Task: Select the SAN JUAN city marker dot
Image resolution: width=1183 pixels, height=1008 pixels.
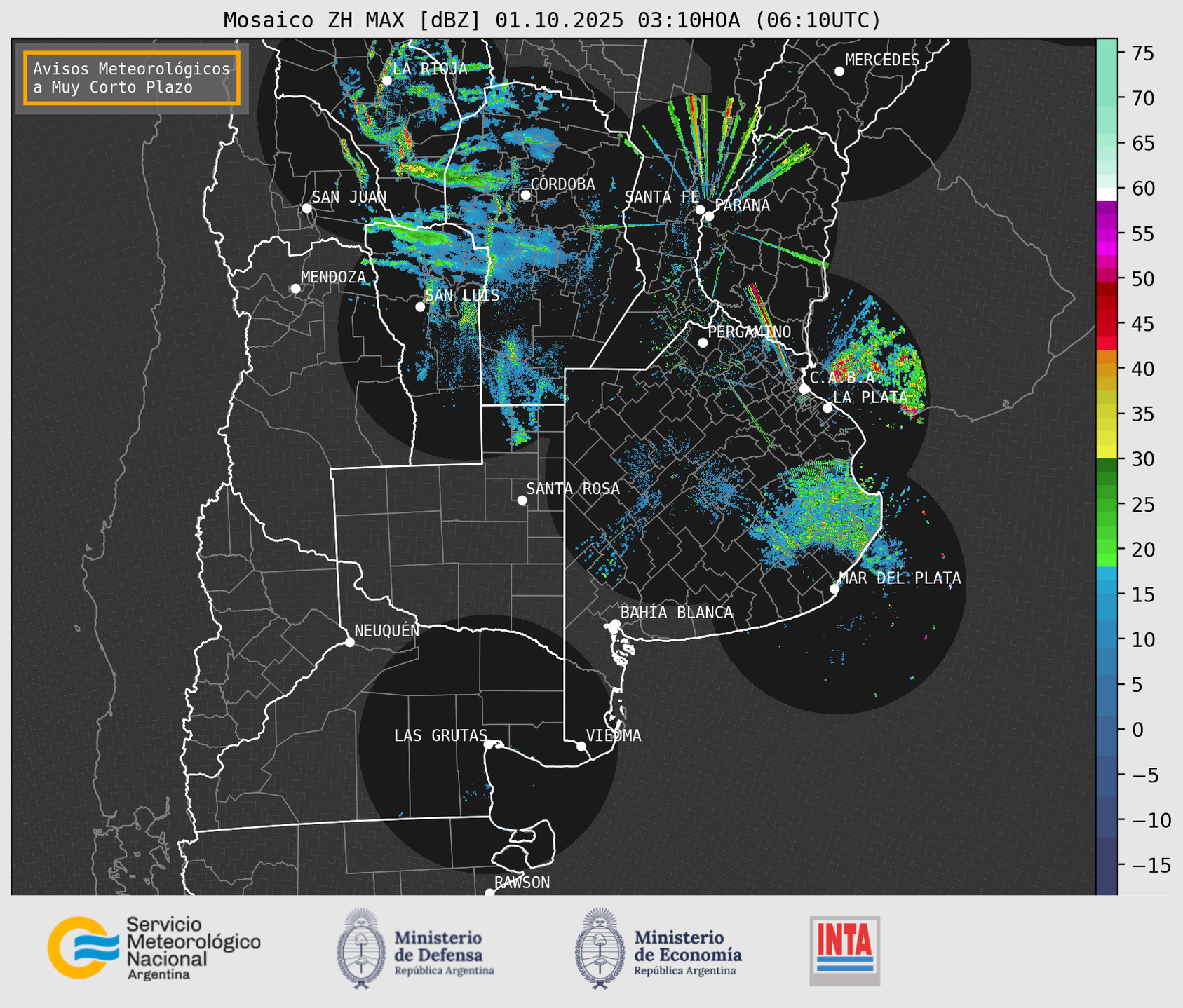Action: click(x=306, y=208)
